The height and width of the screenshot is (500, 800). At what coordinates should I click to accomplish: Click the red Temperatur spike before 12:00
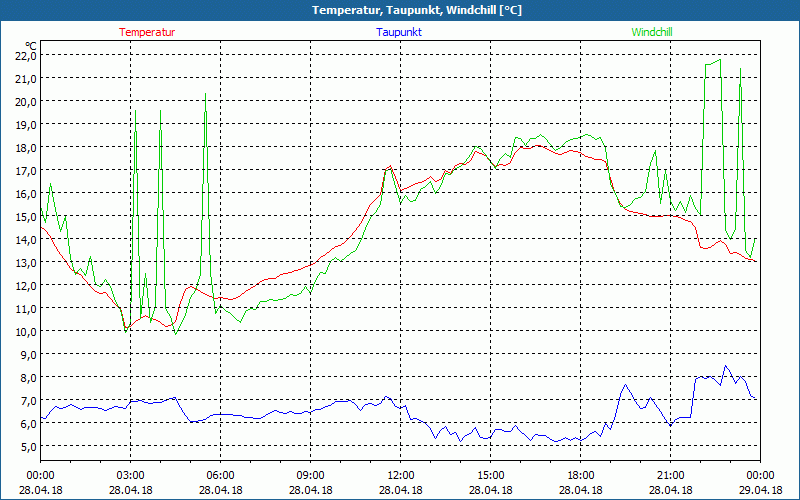(389, 166)
